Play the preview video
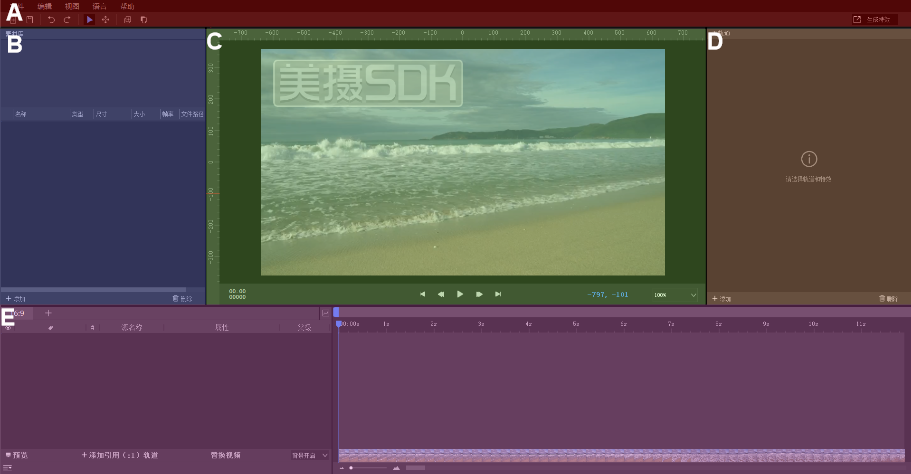The height and width of the screenshot is (474, 911). point(460,295)
